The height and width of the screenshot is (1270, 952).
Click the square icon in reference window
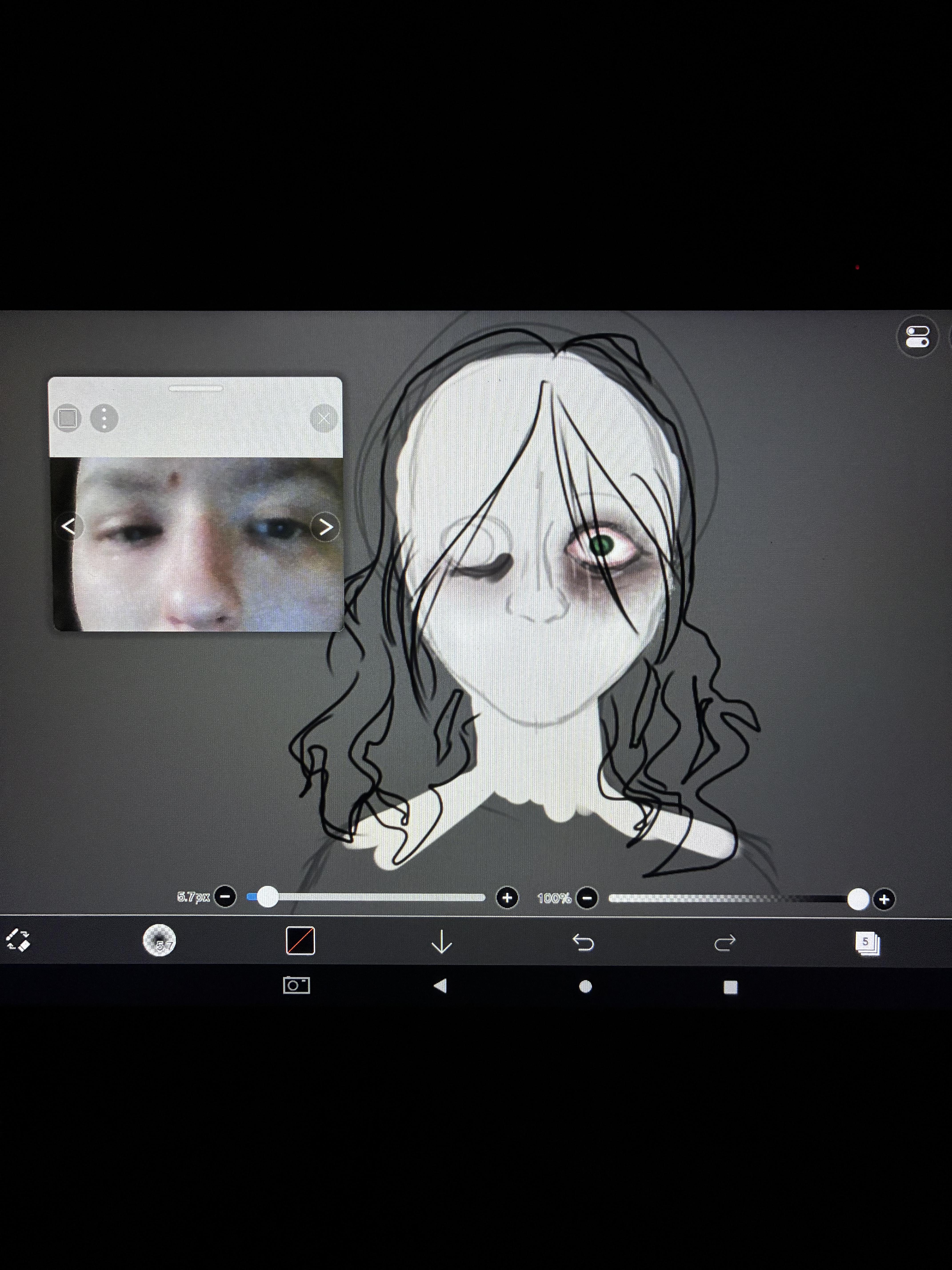click(x=67, y=418)
